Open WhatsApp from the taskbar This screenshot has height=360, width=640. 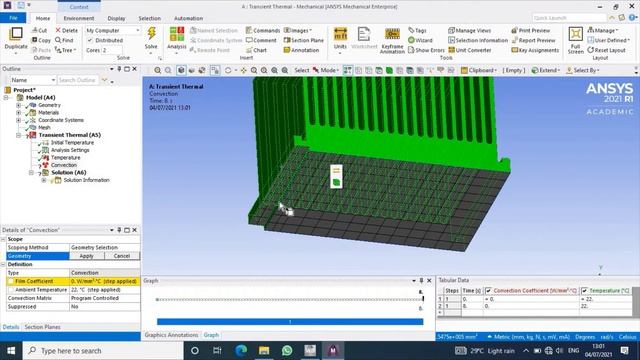[287, 350]
